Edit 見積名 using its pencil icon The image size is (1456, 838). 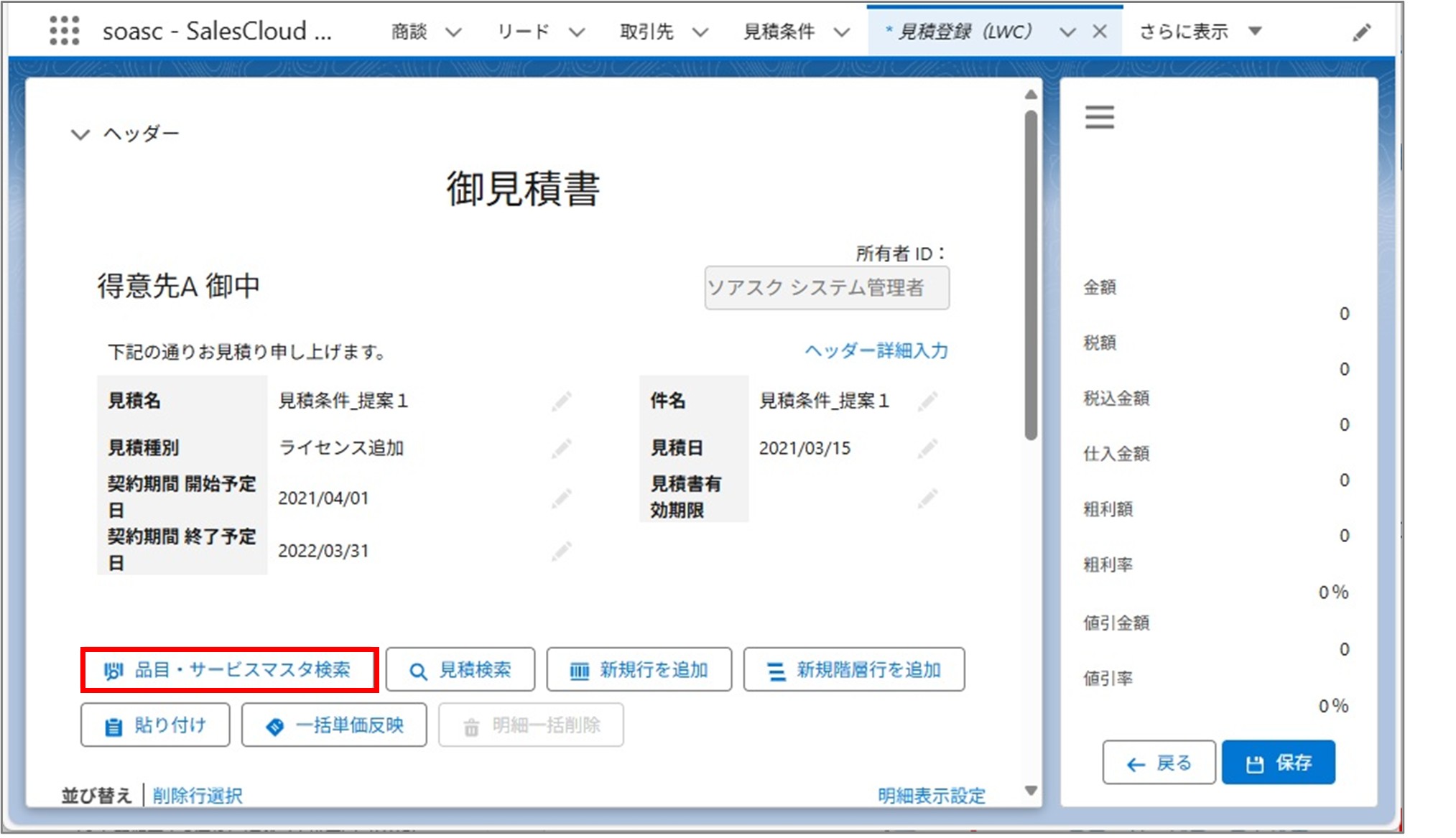[562, 401]
